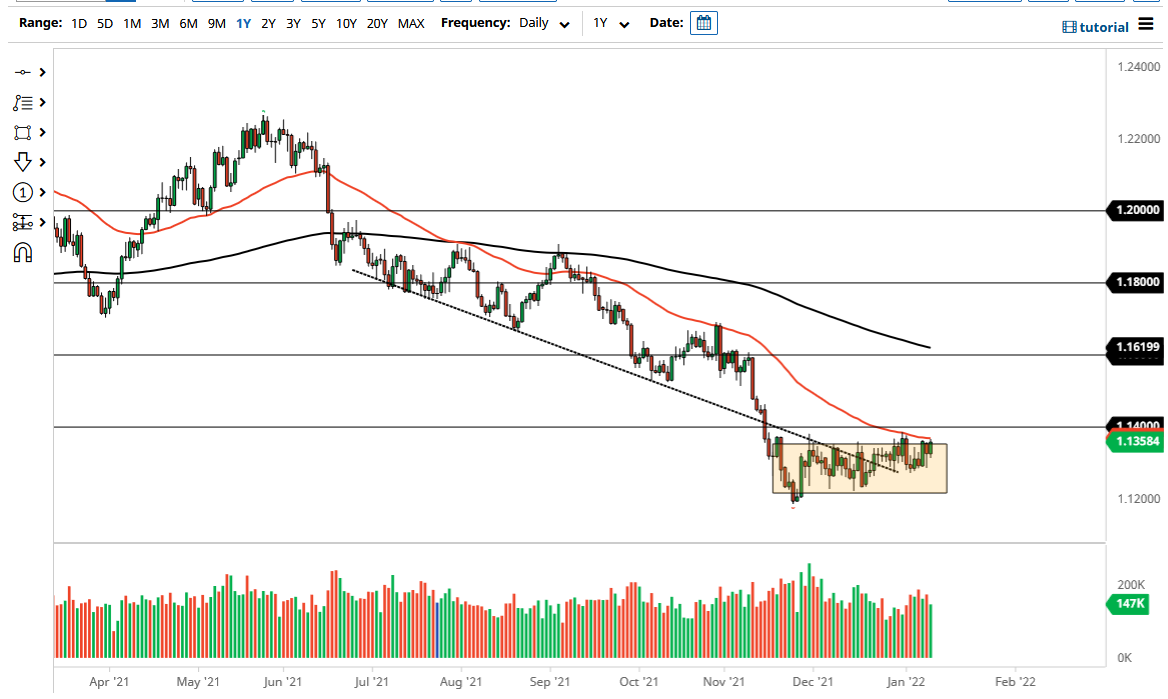1168x699 pixels.
Task: Toggle the magnet snapping tool
Action: pyautogui.click(x=25, y=252)
